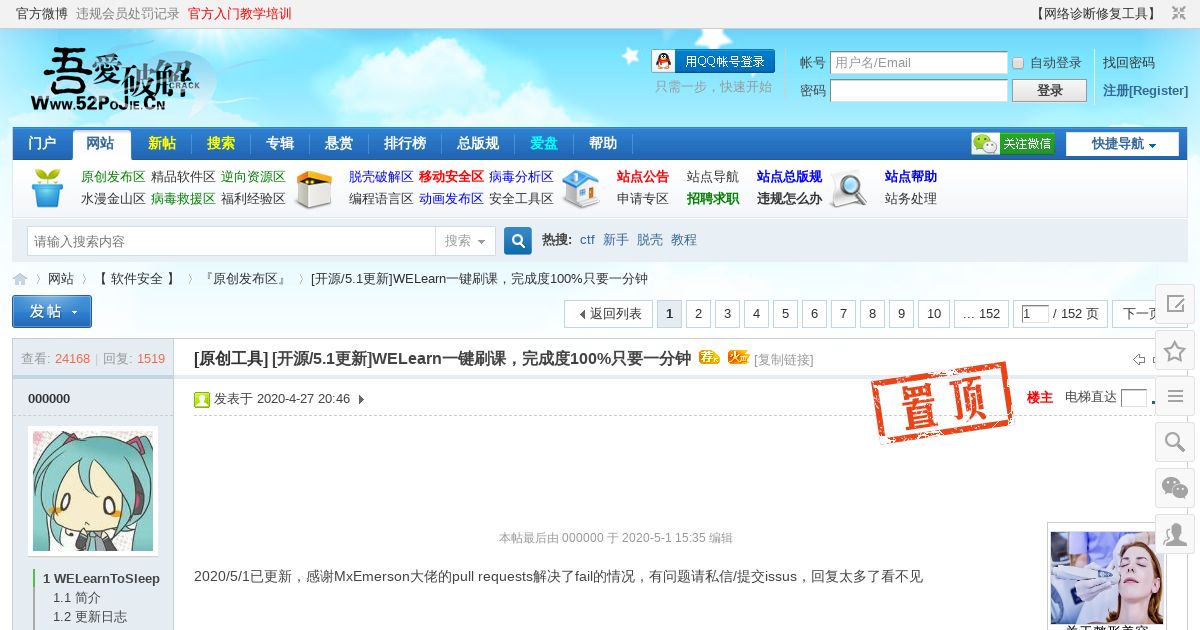
Task: Click the magnifier help category icon
Action: click(849, 188)
